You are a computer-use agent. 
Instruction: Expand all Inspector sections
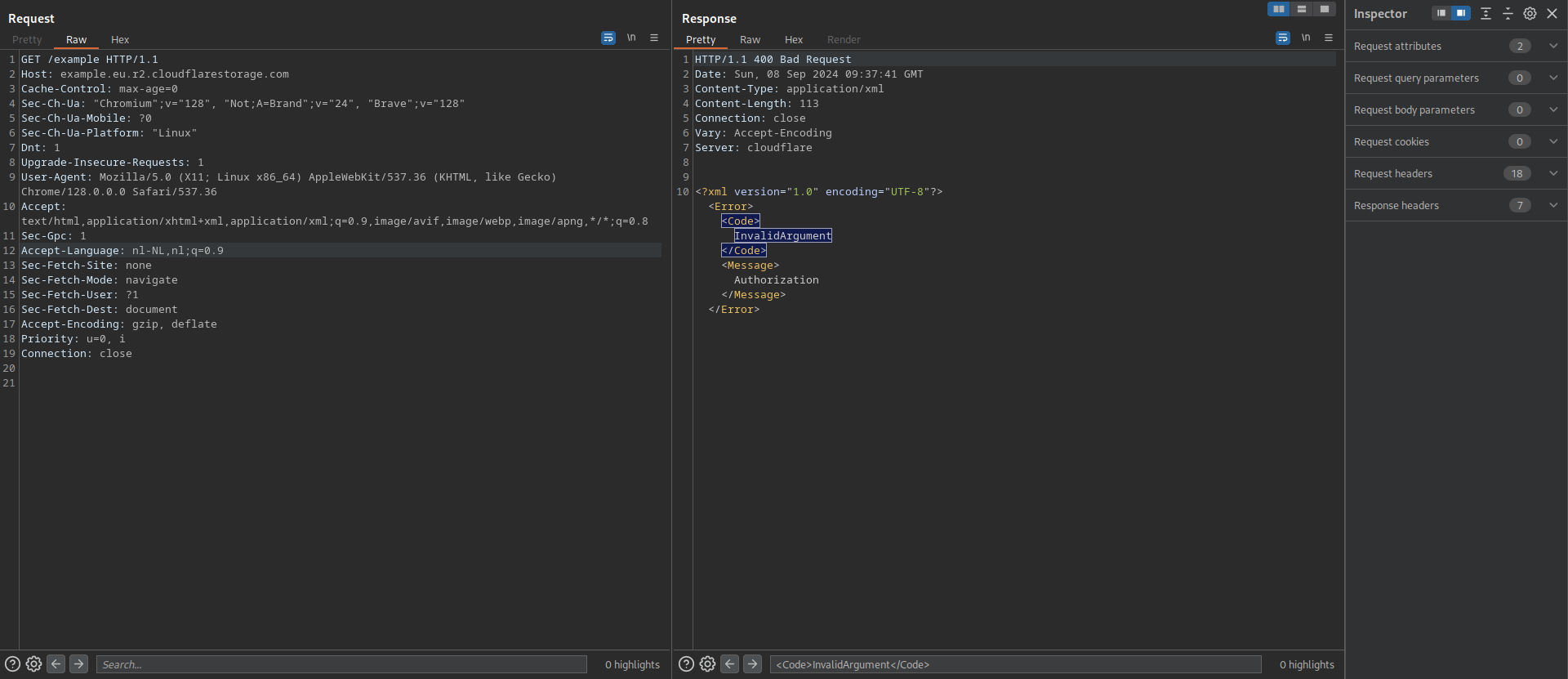tap(1486, 14)
